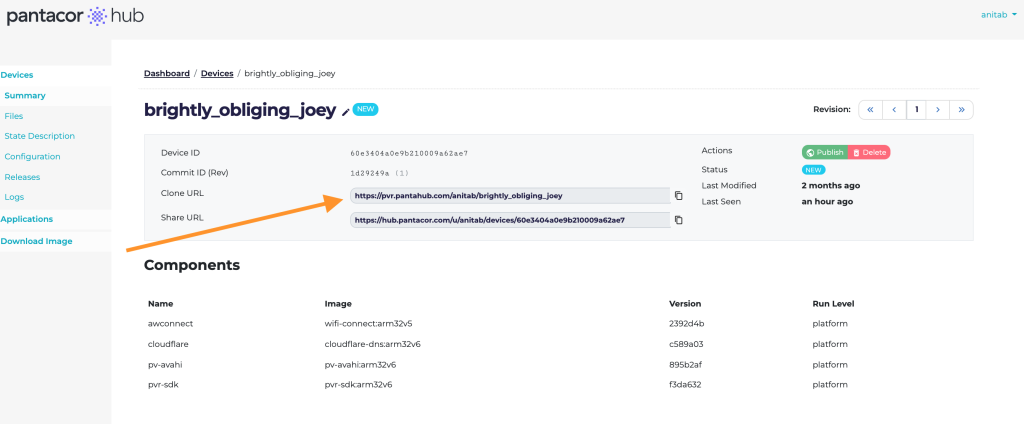Open the Files sidebar item
Image resolution: width=1024 pixels, height=424 pixels.
14,116
